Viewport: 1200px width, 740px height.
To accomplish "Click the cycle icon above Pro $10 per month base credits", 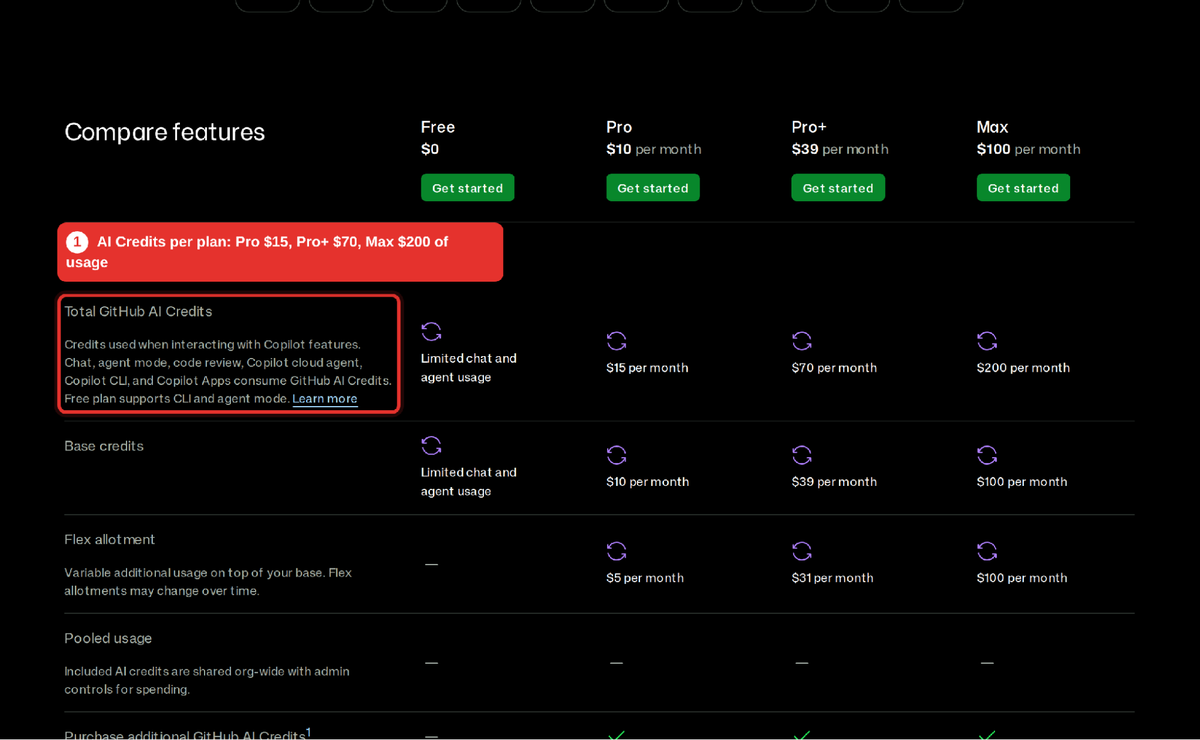I will click(617, 455).
